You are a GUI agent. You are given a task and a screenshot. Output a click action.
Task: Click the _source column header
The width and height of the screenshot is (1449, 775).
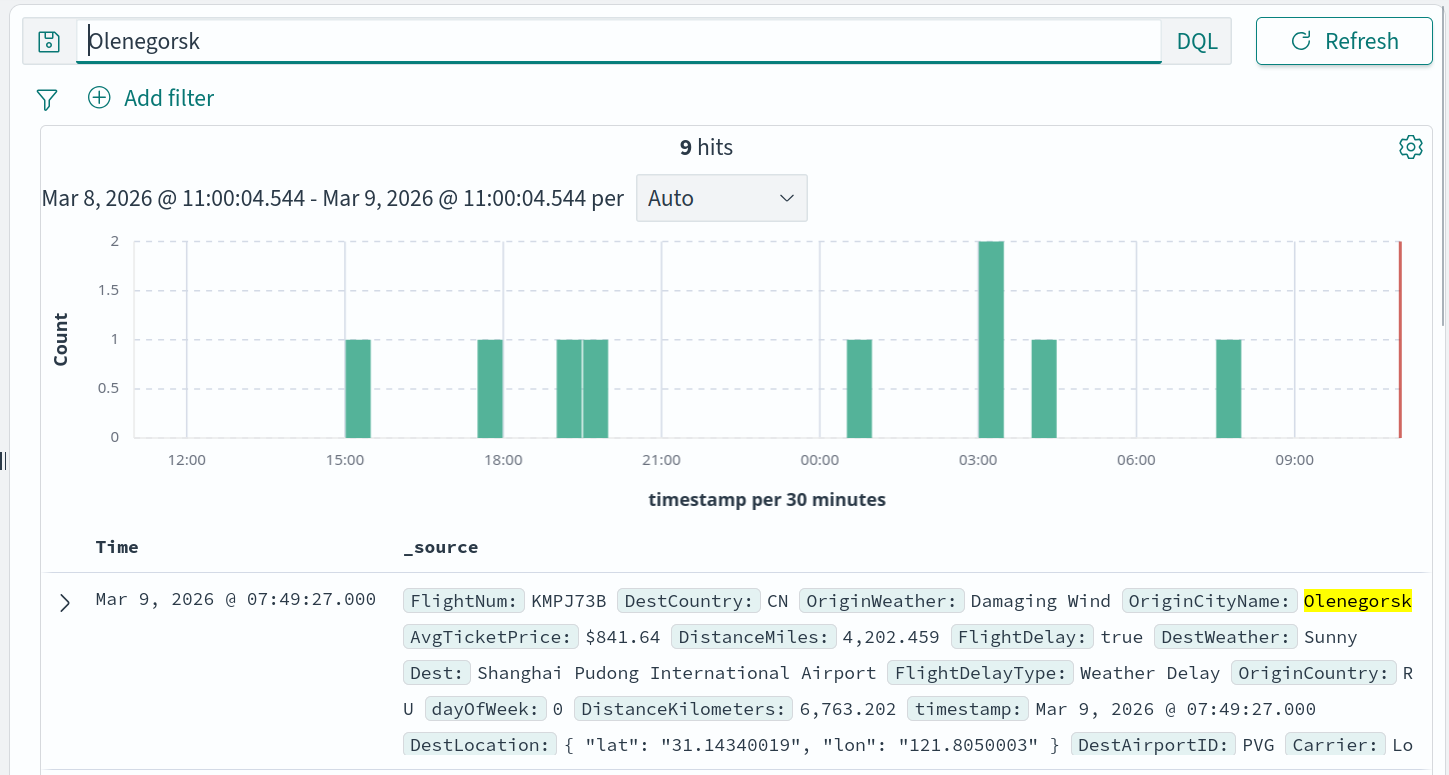(440, 547)
